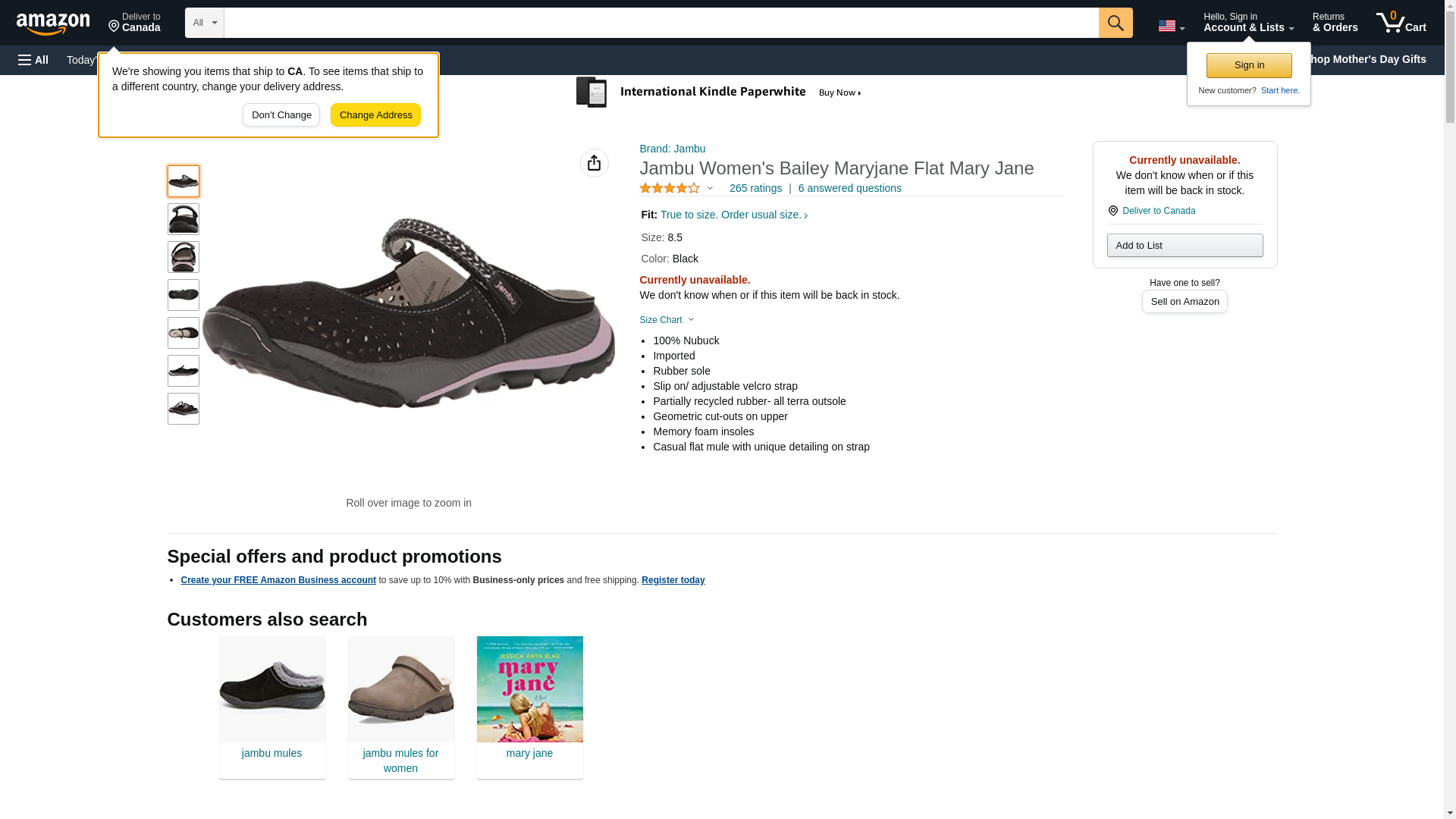Image resolution: width=1456 pixels, height=819 pixels.
Task: Click the Amazon logo
Action: coord(53,24)
